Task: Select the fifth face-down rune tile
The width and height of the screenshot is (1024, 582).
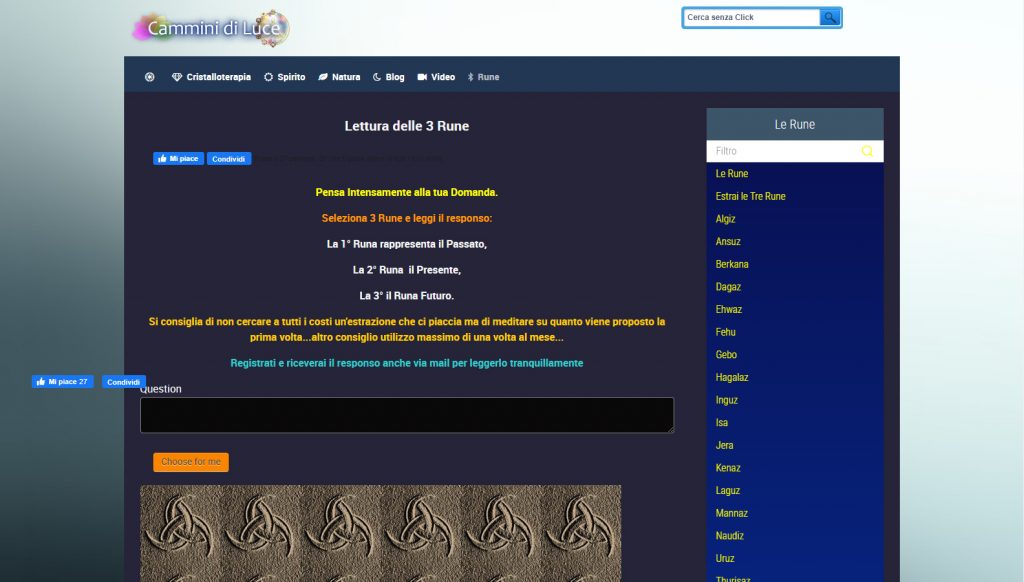Action: coord(501,526)
